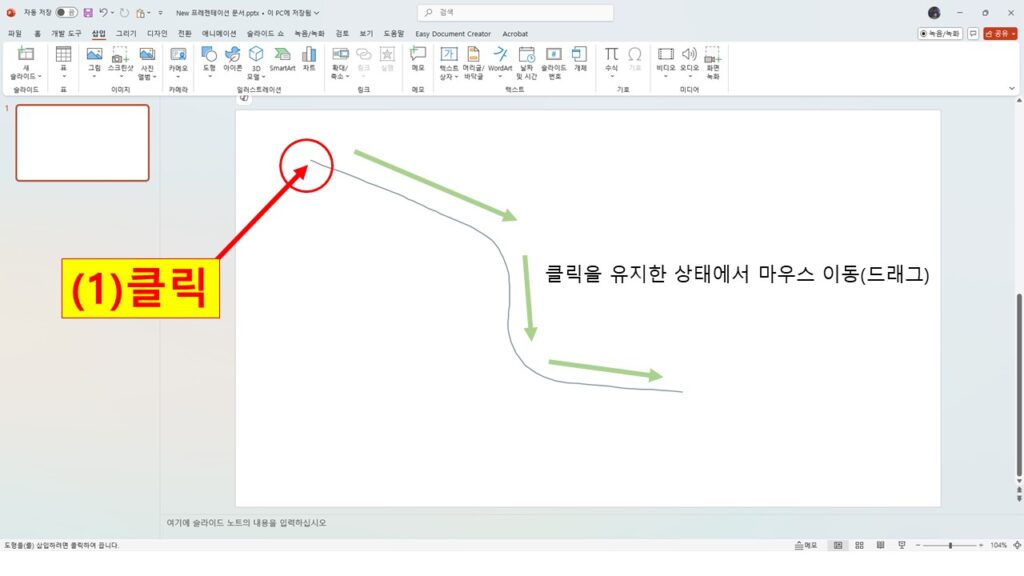Image resolution: width=1024 pixels, height=576 pixels.
Task: Insert a picture with the 그림 icon
Action: pos(94,54)
